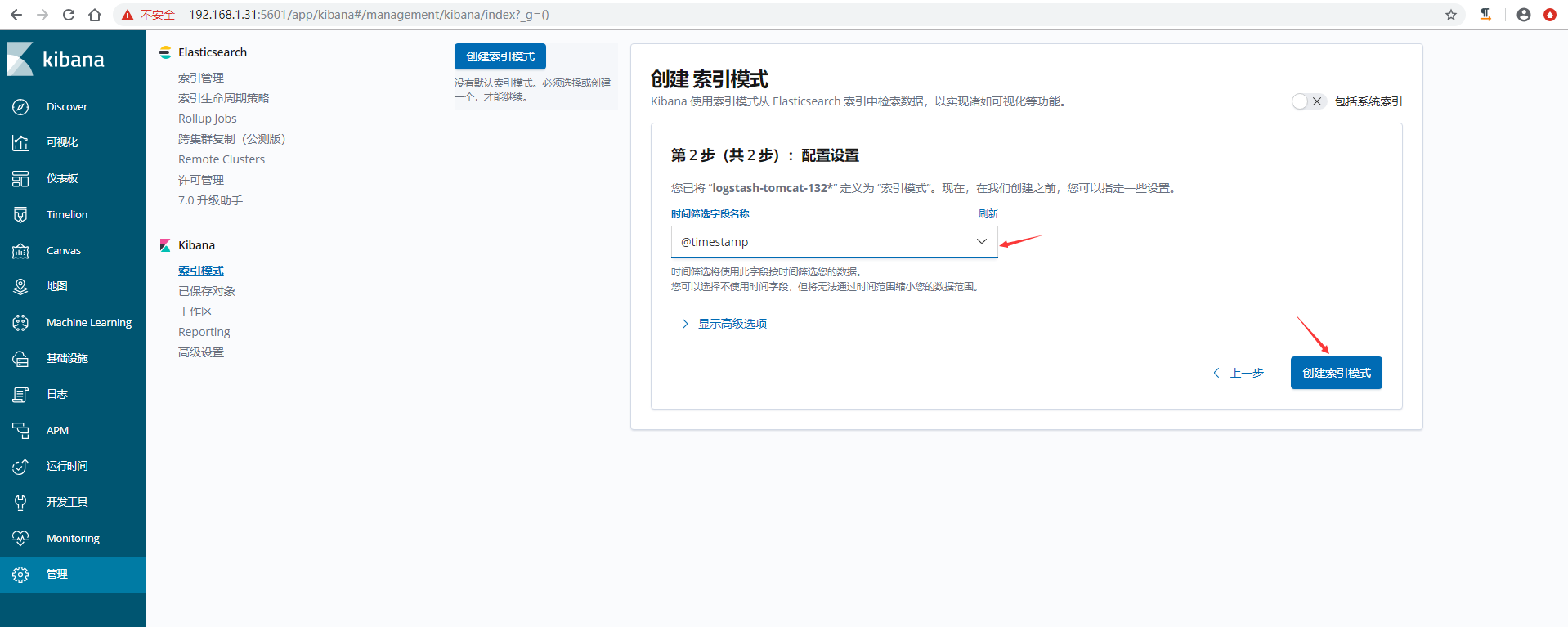
Task: Open the Canvas icon
Action: click(20, 251)
